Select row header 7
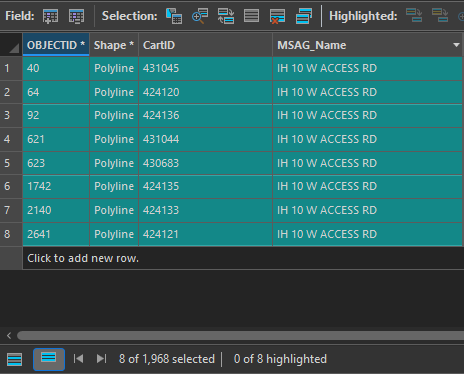 coord(11,210)
